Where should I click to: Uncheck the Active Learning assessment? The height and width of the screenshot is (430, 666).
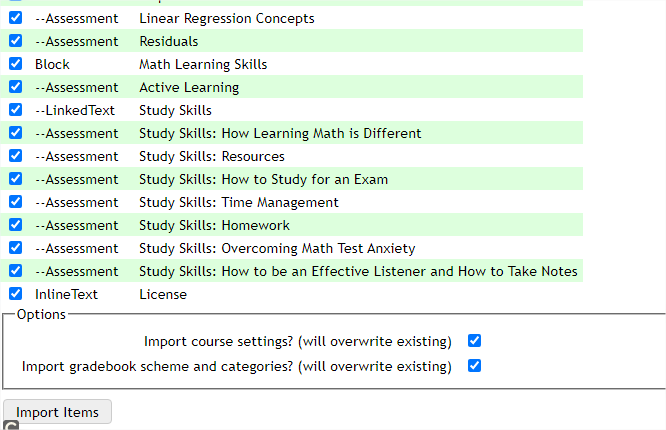15,87
